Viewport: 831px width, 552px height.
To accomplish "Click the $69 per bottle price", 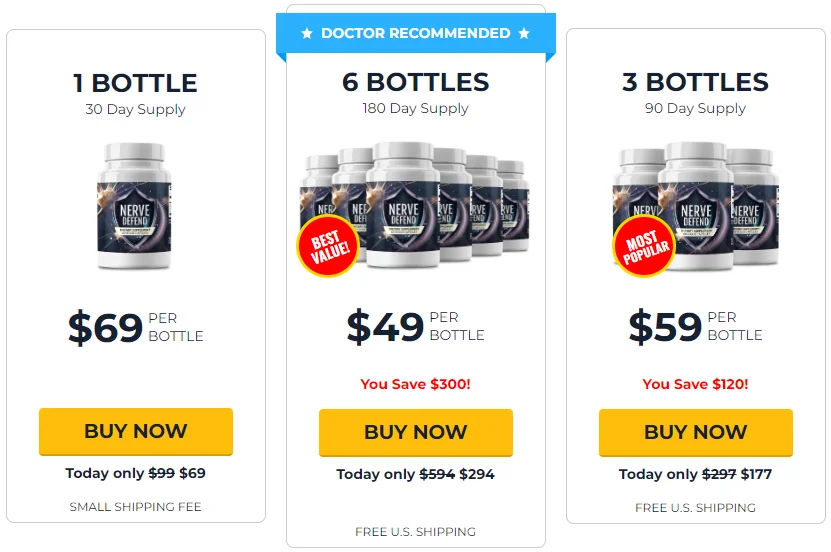I will (x=136, y=327).
